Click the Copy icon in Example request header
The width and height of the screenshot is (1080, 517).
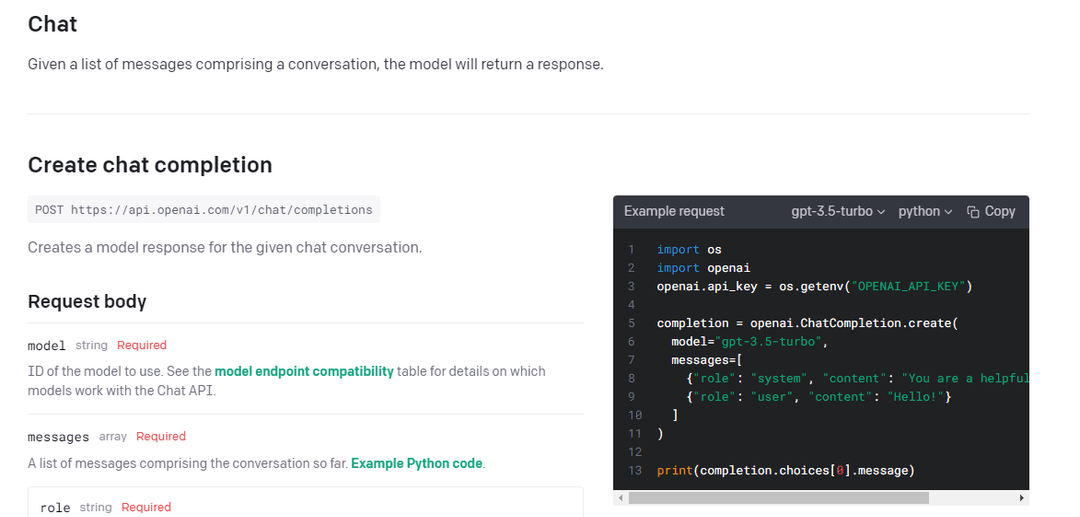973,212
